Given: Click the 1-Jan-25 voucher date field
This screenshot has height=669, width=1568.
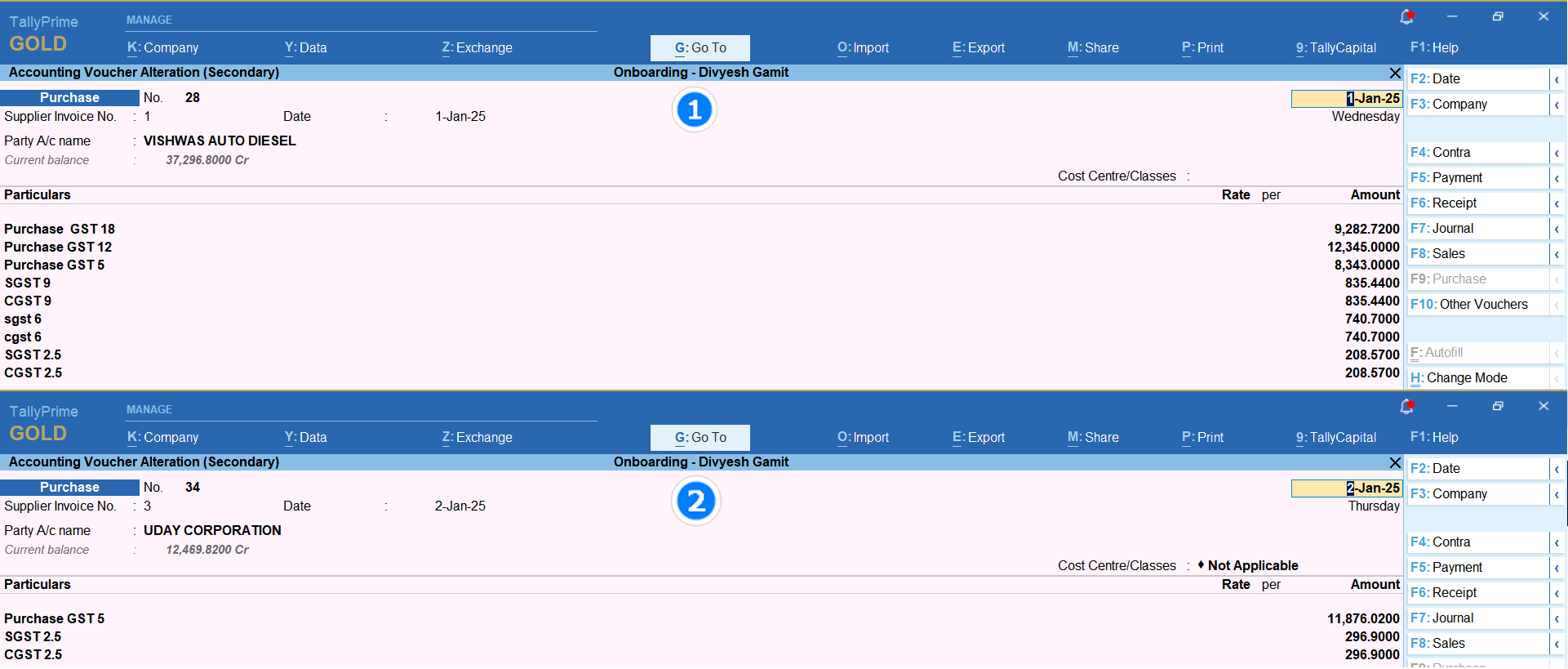Looking at the screenshot, I should coord(1346,99).
